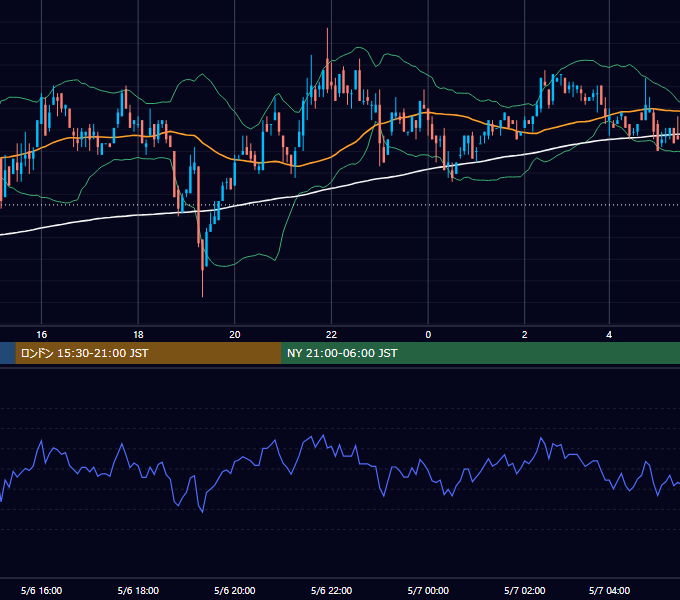The image size is (680, 600).
Task: Click the 5/6 20:00 time label
Action: (x=235, y=590)
